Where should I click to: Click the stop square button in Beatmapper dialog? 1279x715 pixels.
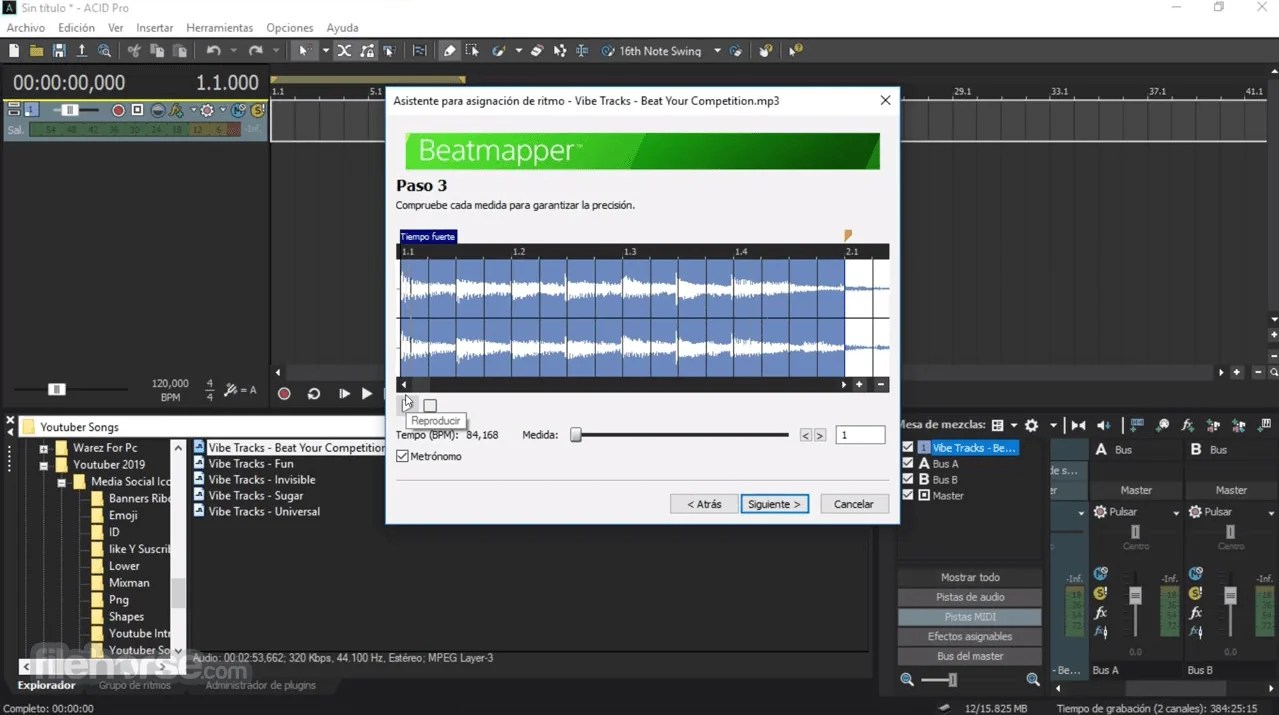pos(430,405)
